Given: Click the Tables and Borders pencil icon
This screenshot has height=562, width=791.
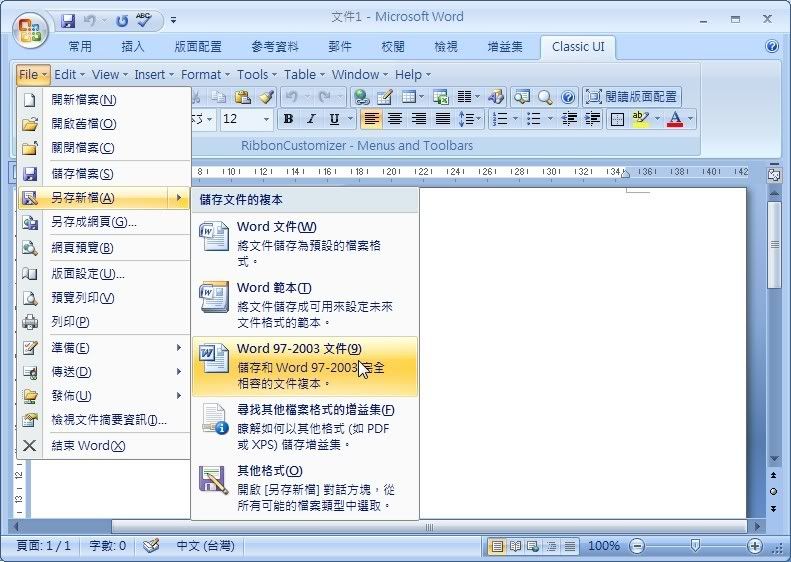Looking at the screenshot, I should click(x=384, y=96).
